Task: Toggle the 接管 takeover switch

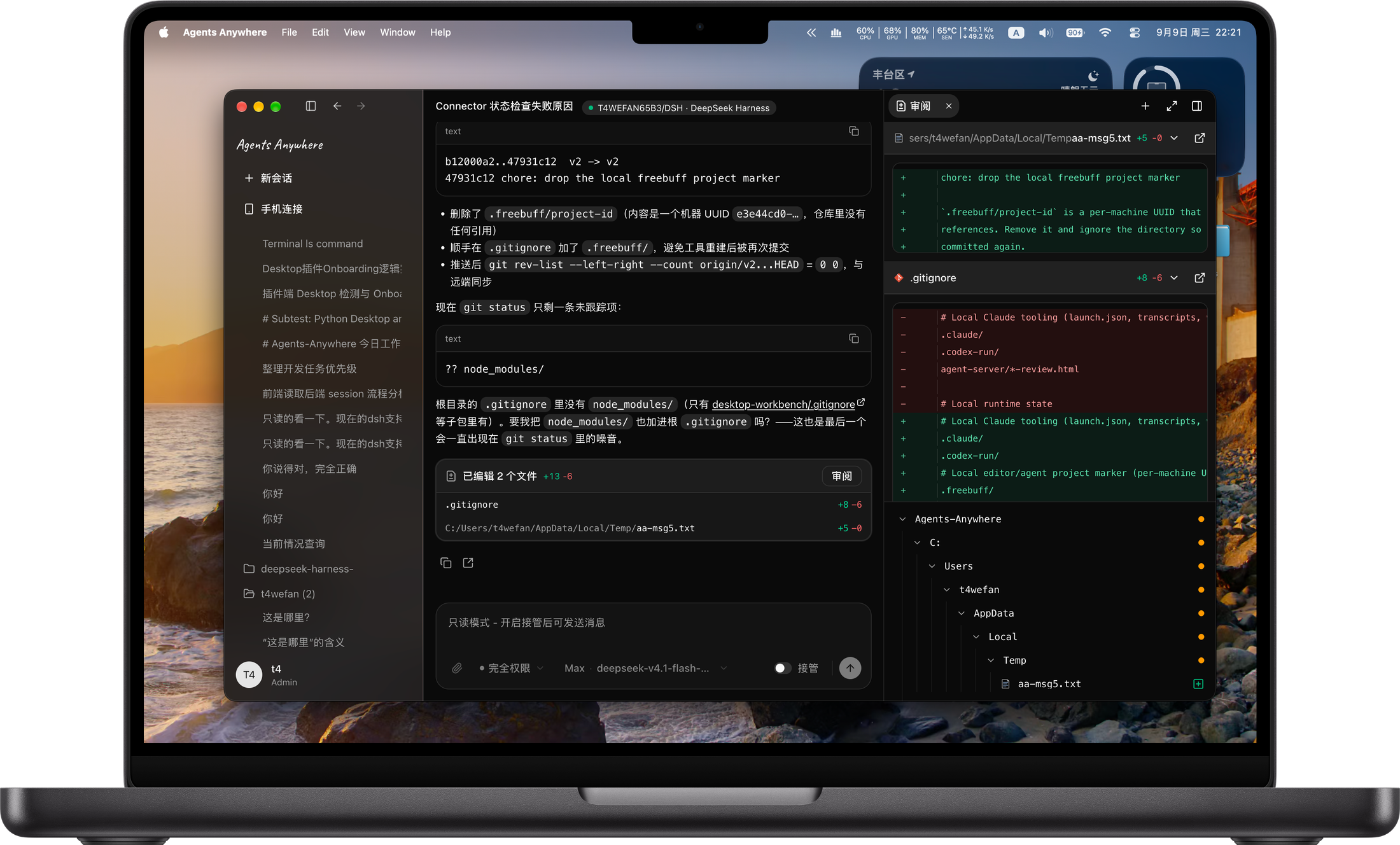Action: click(x=783, y=668)
